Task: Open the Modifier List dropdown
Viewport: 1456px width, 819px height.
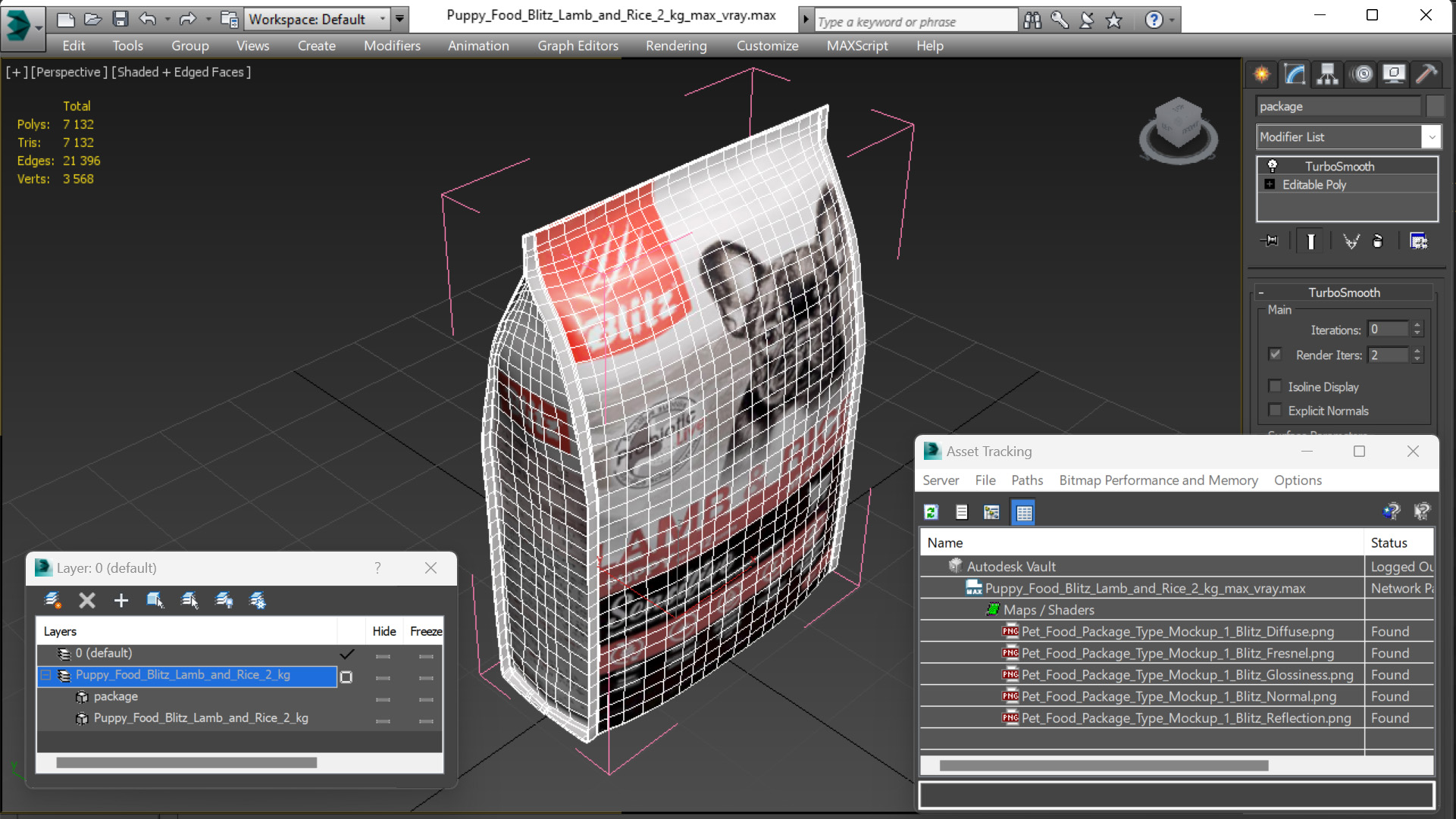Action: 1431,137
